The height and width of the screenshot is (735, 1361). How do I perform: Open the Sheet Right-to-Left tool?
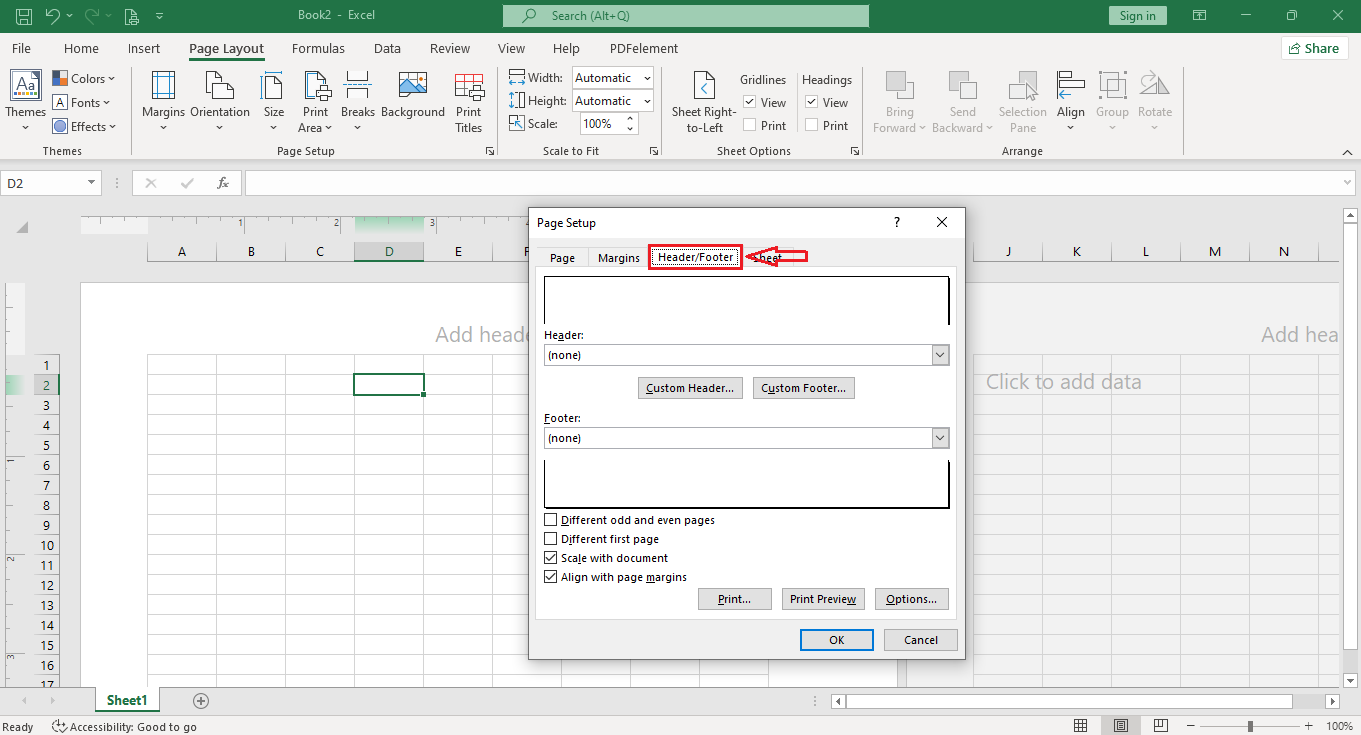pos(703,101)
